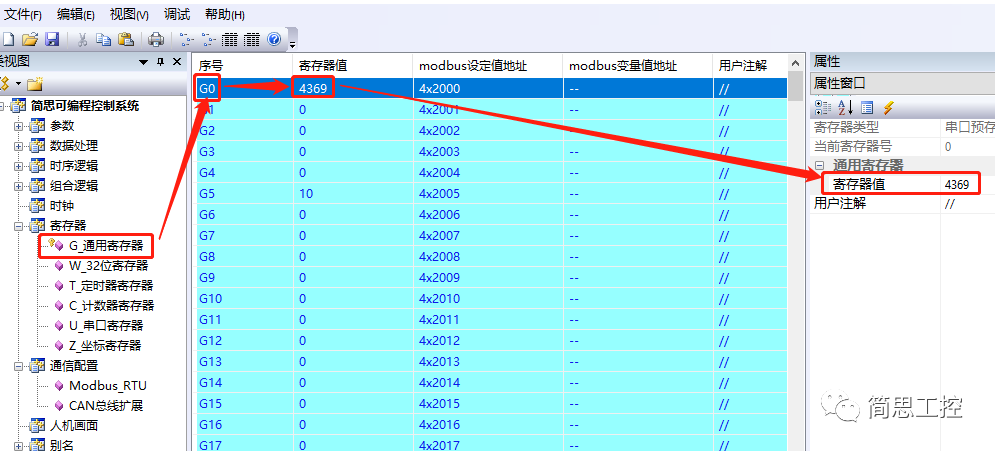995x451 pixels.
Task: Click the new folder icon in tree panel
Action: [35, 83]
